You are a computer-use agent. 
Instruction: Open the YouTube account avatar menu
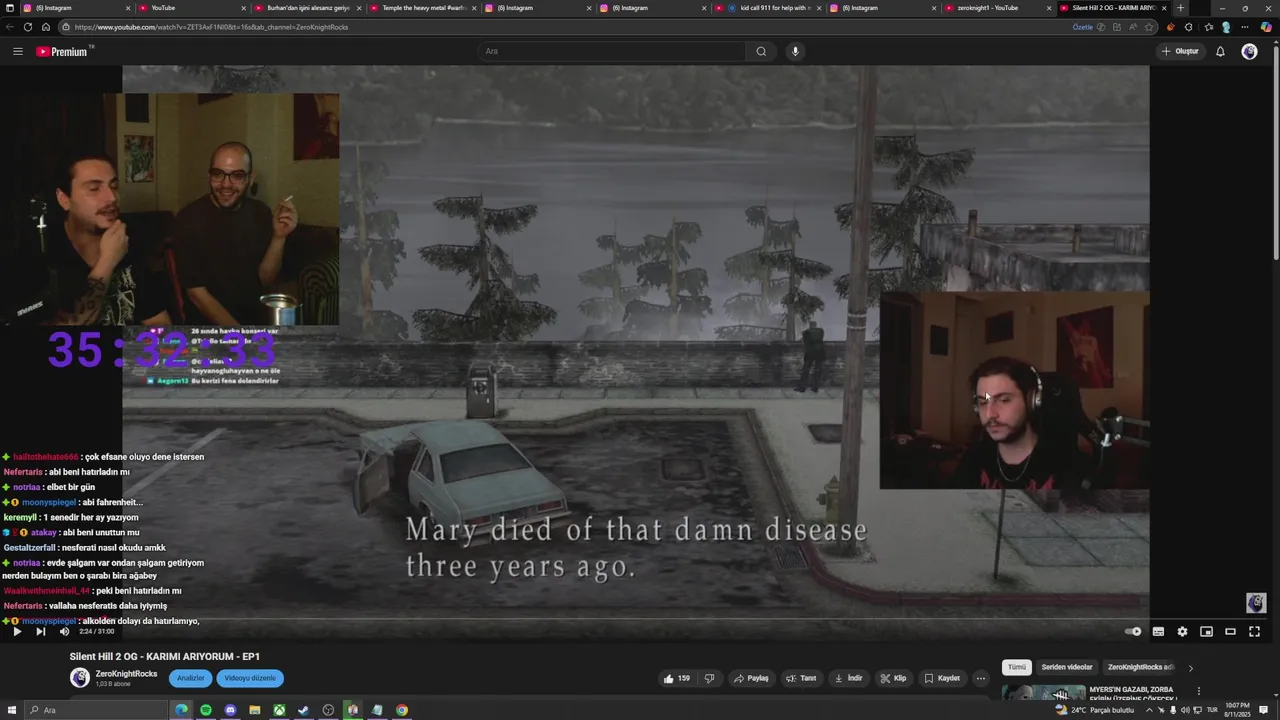point(1249,51)
